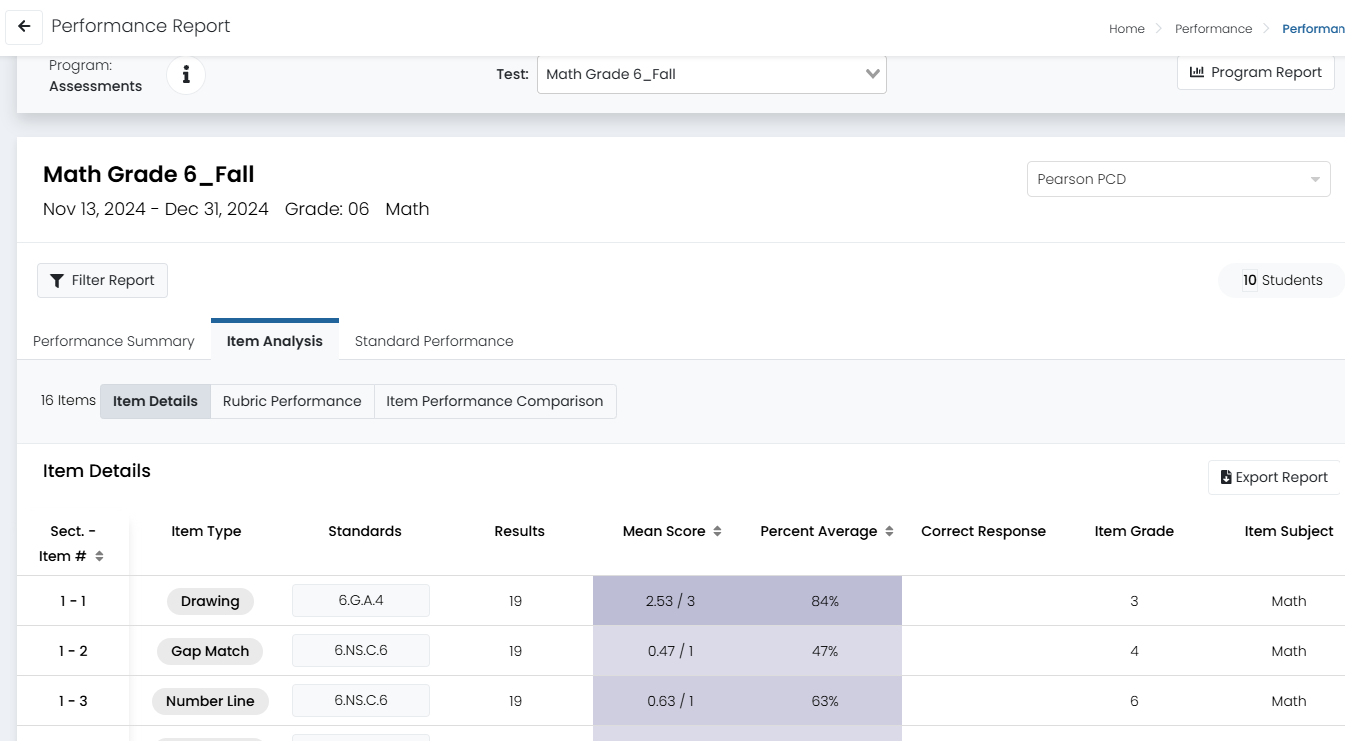Image resolution: width=1345 pixels, height=741 pixels.
Task: Click the 16 Items label
Action: pyautogui.click(x=68, y=400)
